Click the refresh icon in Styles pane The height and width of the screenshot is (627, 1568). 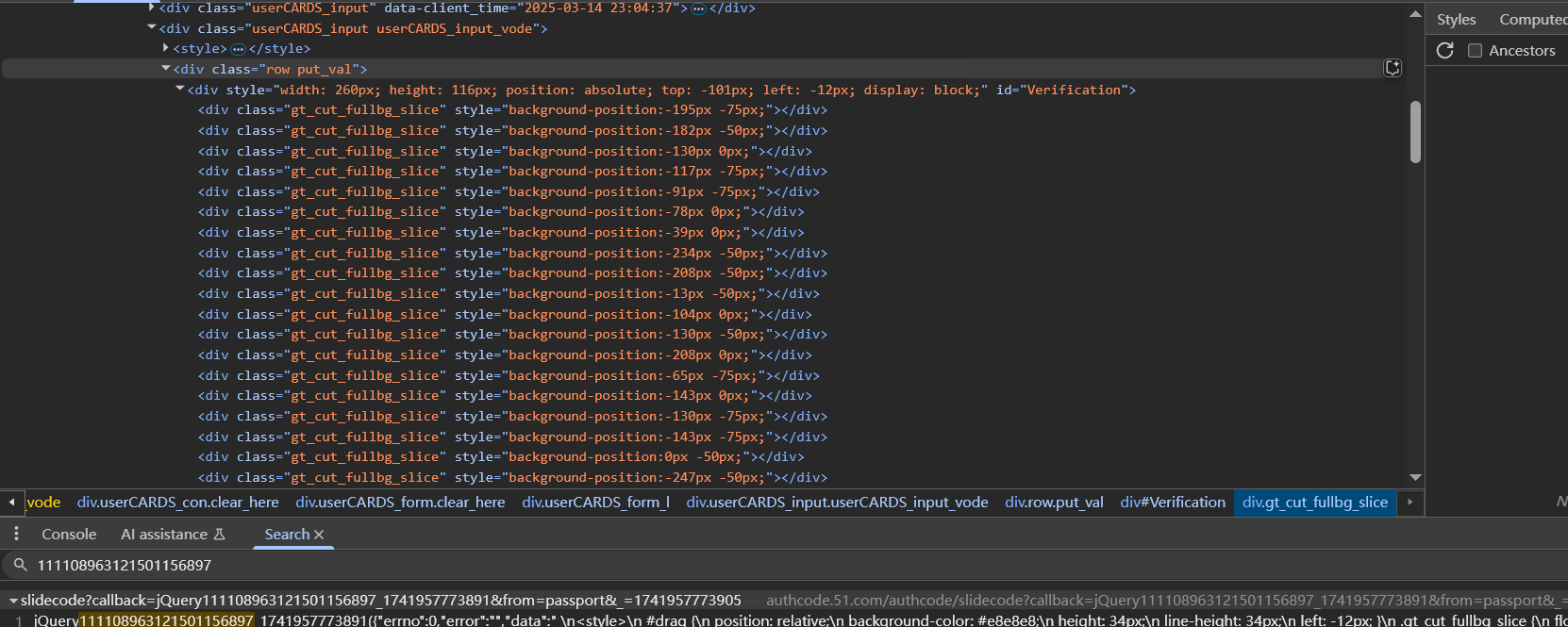coord(1444,50)
